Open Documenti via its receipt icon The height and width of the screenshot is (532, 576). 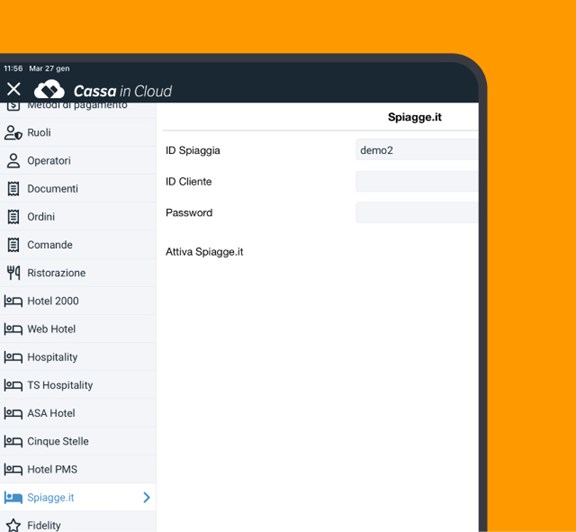click(x=13, y=189)
